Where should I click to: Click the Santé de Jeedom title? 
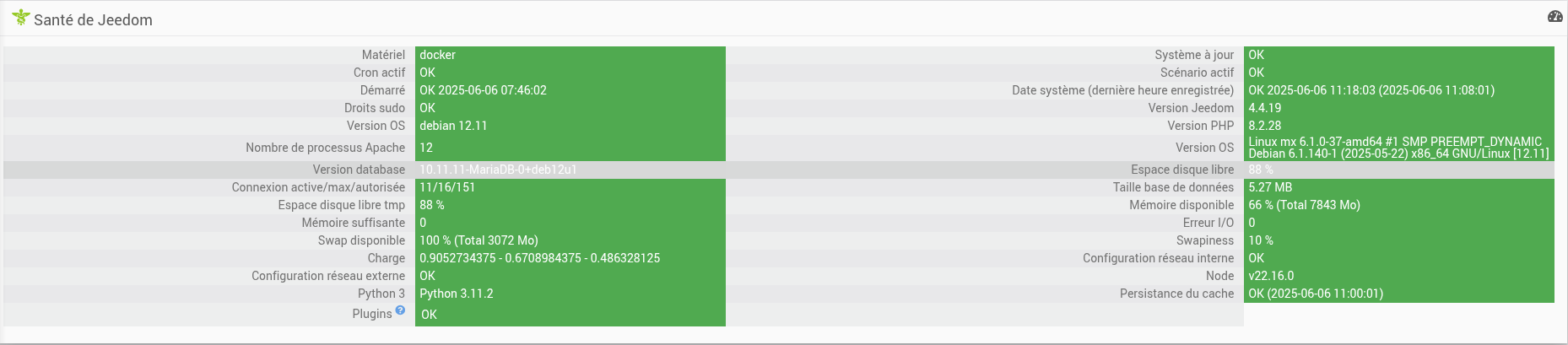click(93, 20)
